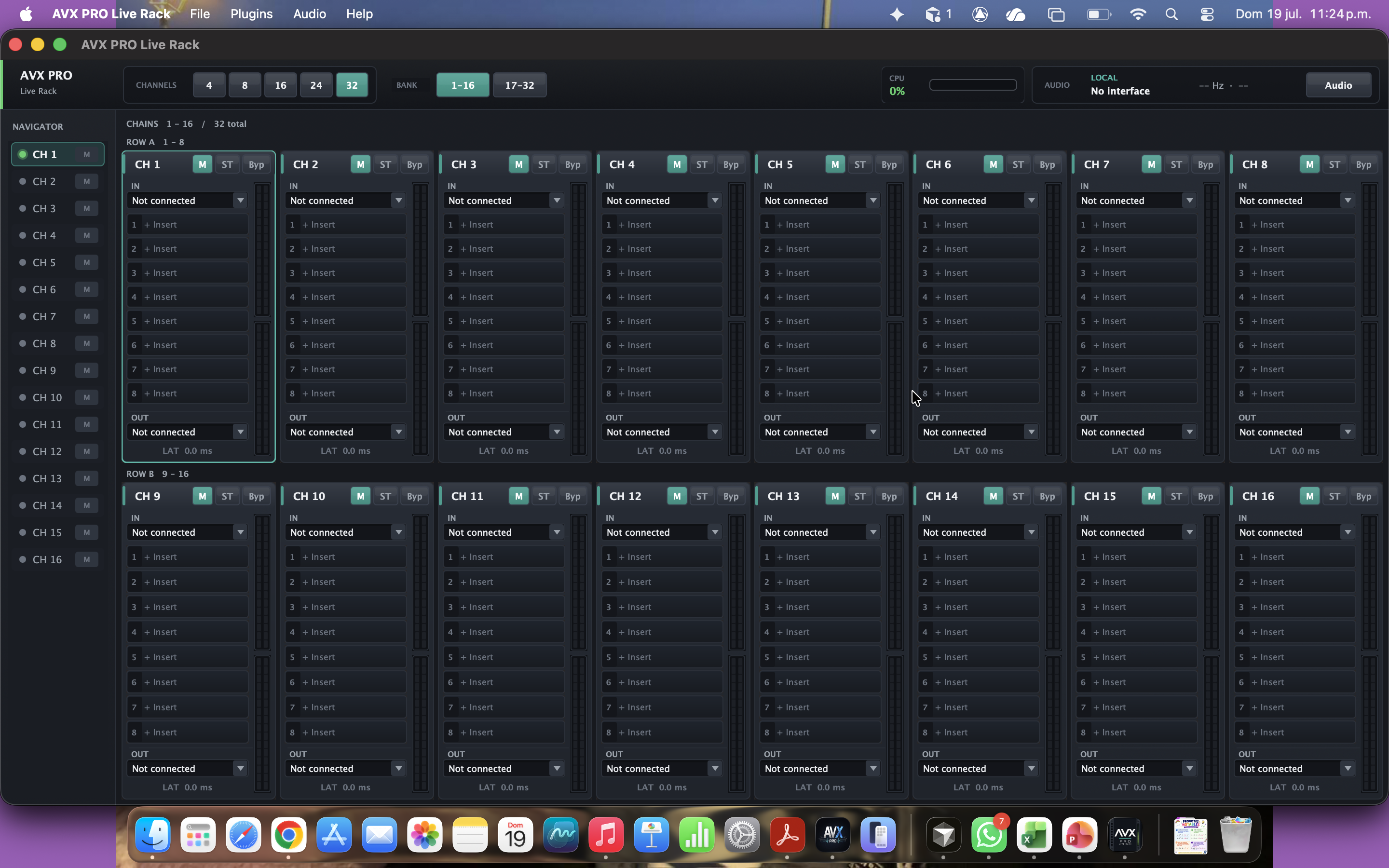Screen dimensions: 1389x868
Task: Open the CH 16 output dropdown
Action: pyautogui.click(x=1294, y=769)
